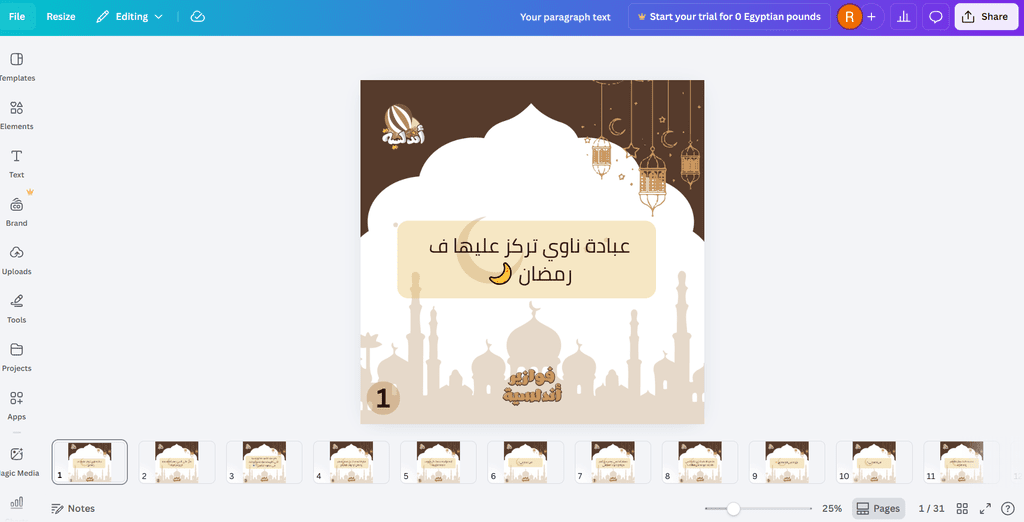Select page 5 thumbnail
The image size is (1024, 522).
click(x=438, y=462)
